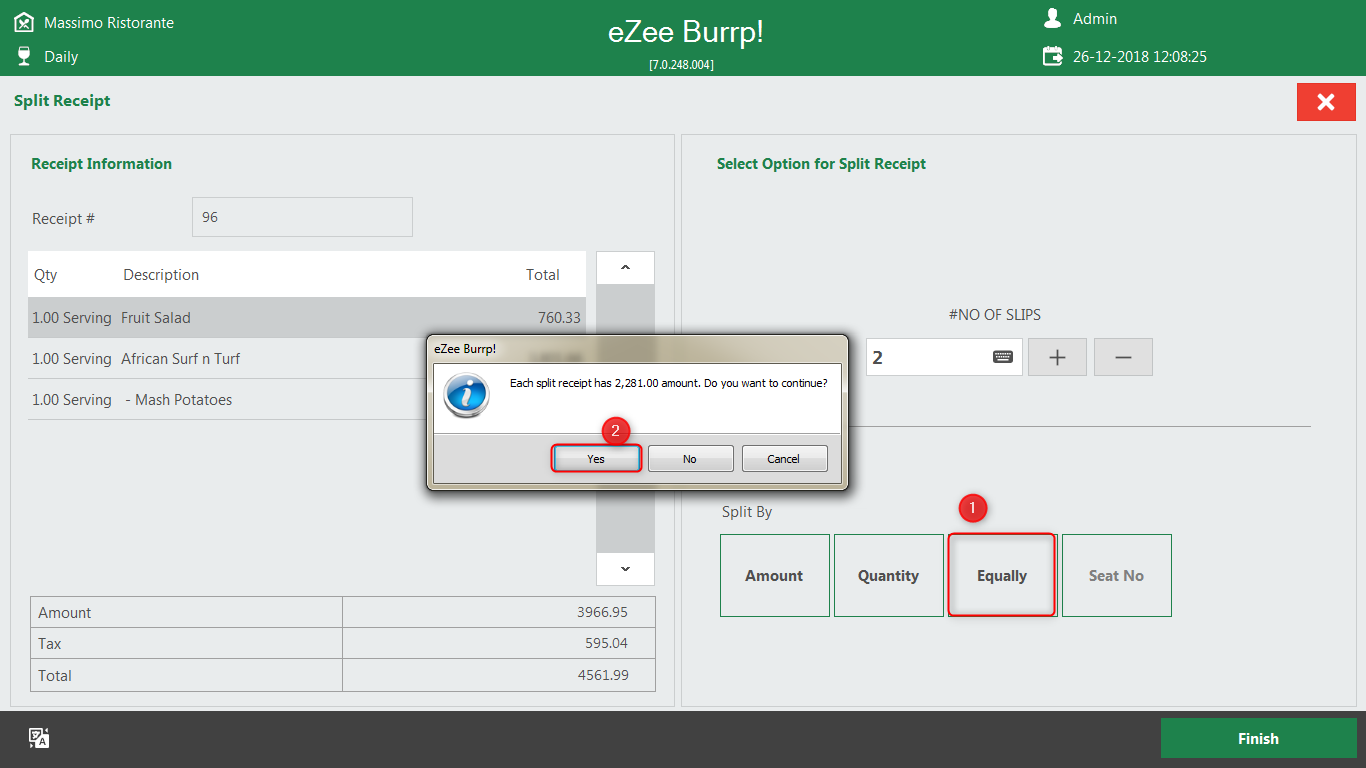This screenshot has height=768, width=1366.
Task: Click Cancel in the eZee Burrp! dialog
Action: click(784, 459)
